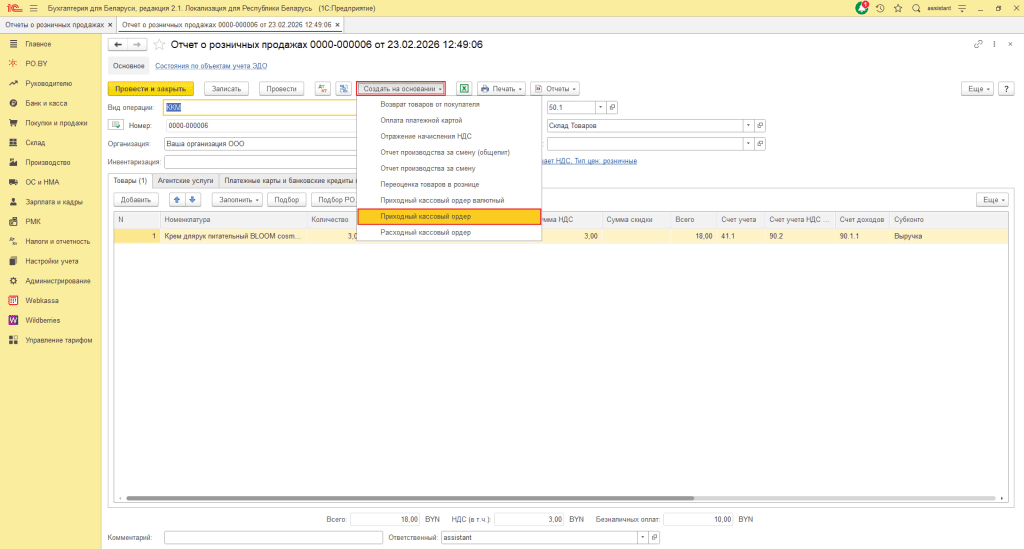Image resolution: width=1024 pixels, height=549 pixels.
Task: Click the Комментарий input field
Action: point(267,537)
